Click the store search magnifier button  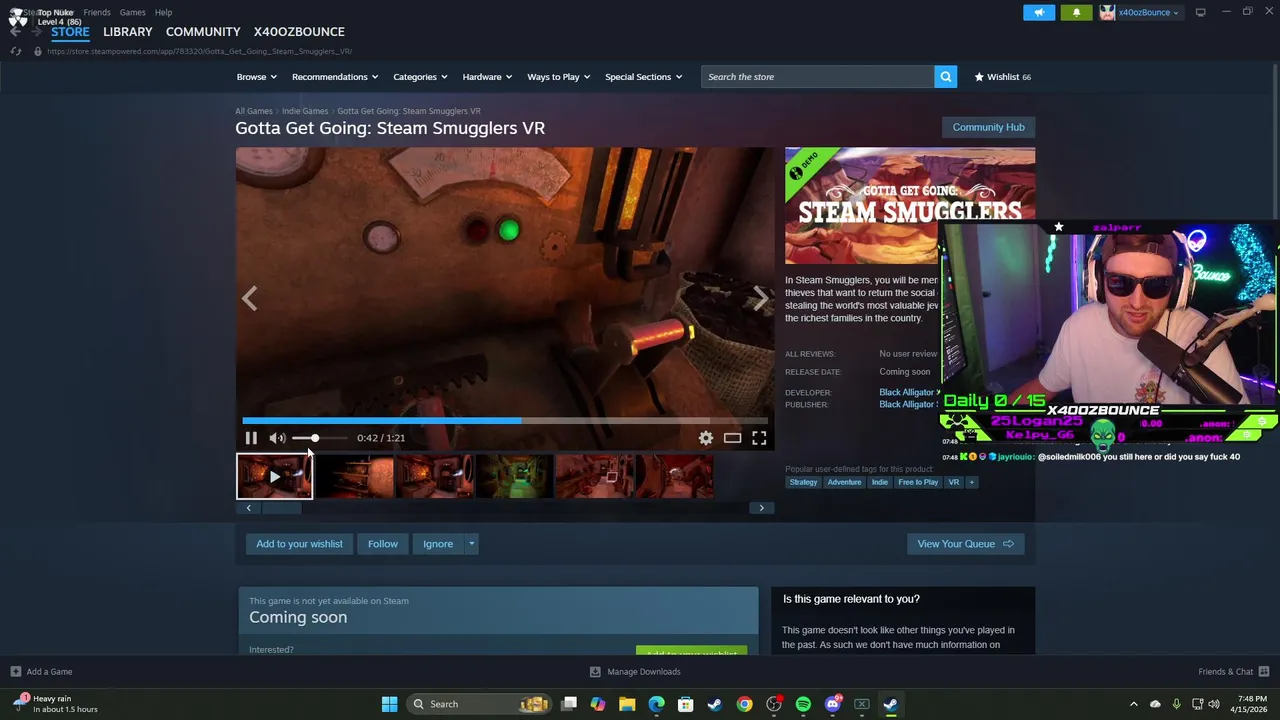tap(945, 77)
